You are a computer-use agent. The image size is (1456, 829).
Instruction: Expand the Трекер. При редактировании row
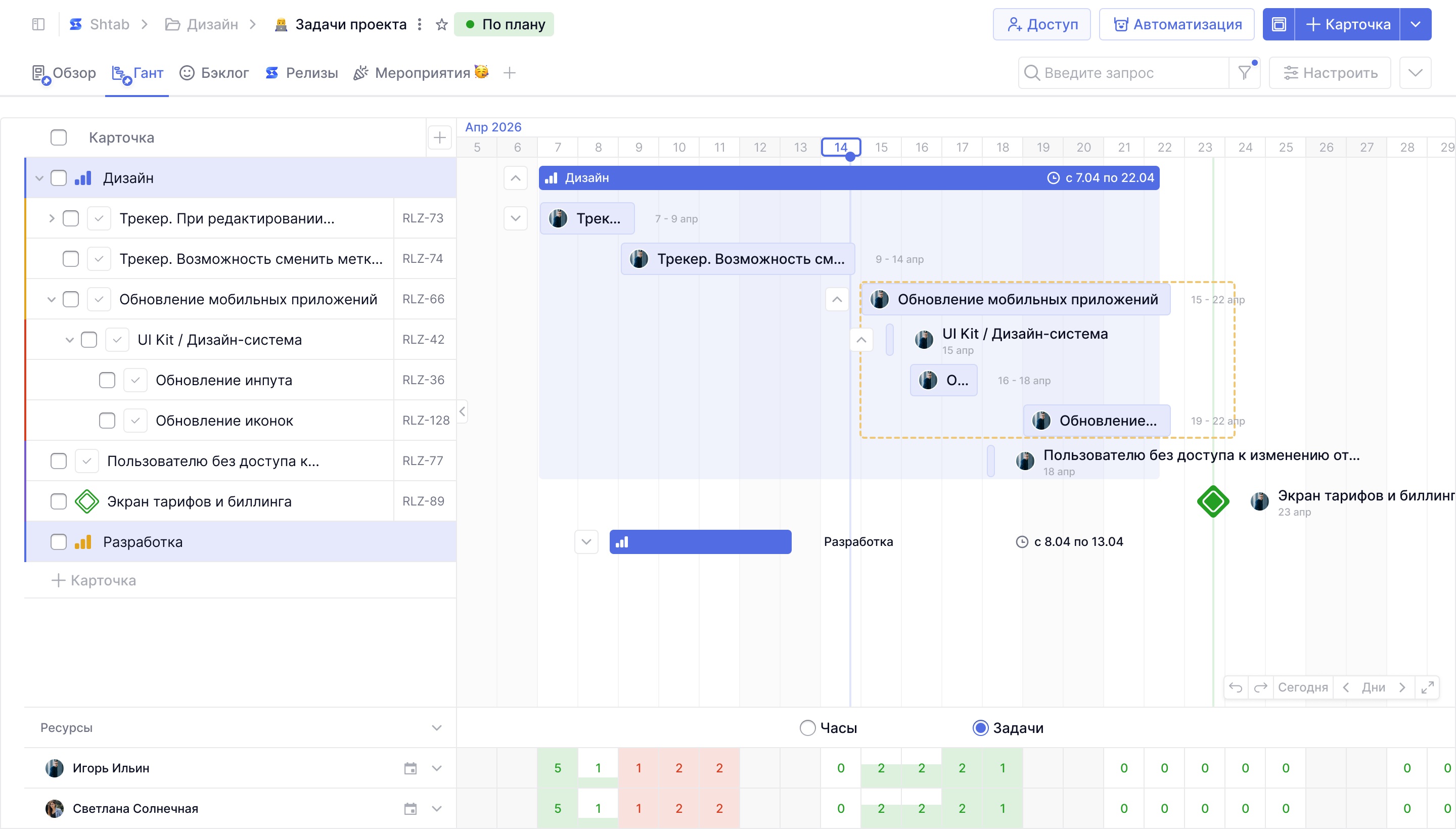51,219
